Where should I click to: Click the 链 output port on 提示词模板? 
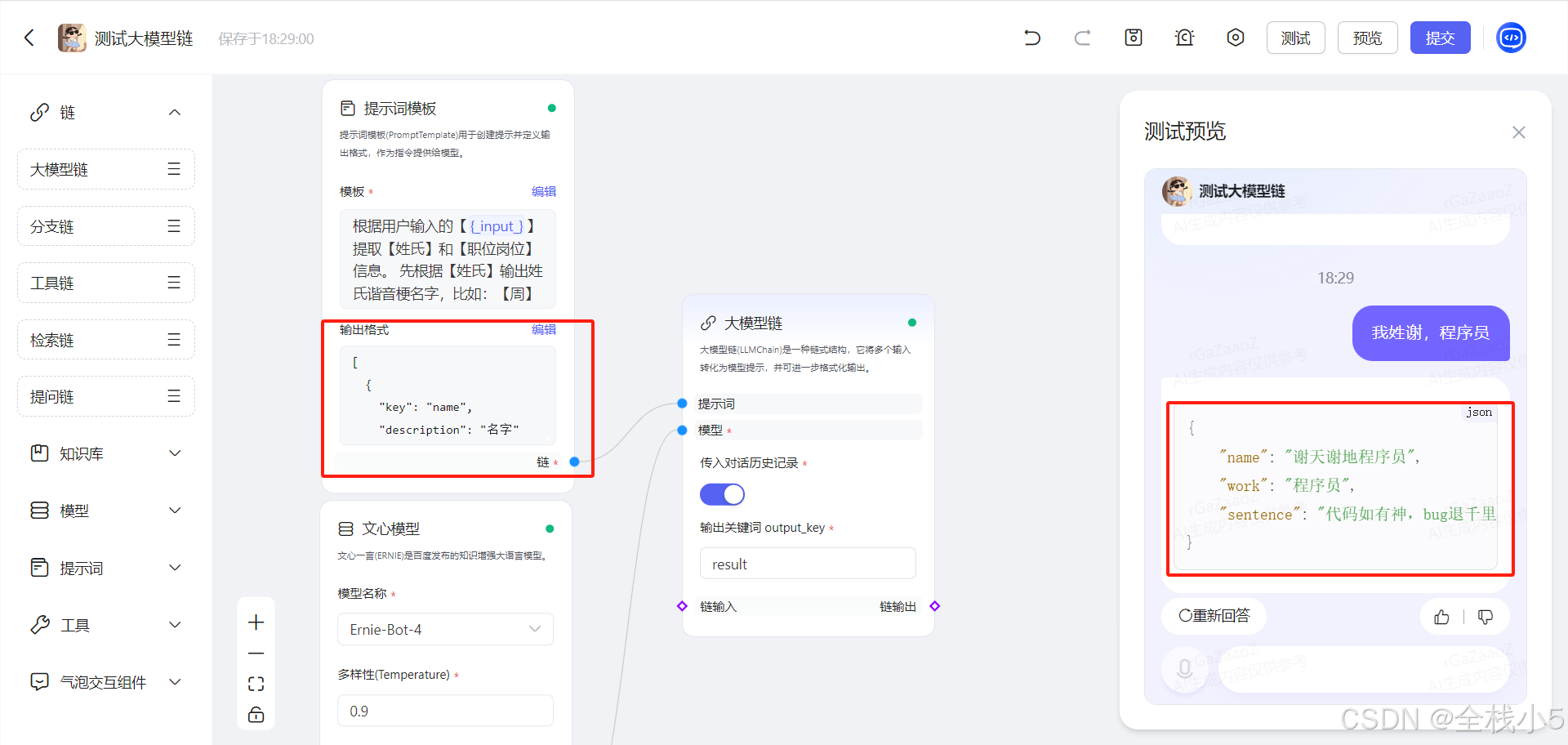[574, 462]
